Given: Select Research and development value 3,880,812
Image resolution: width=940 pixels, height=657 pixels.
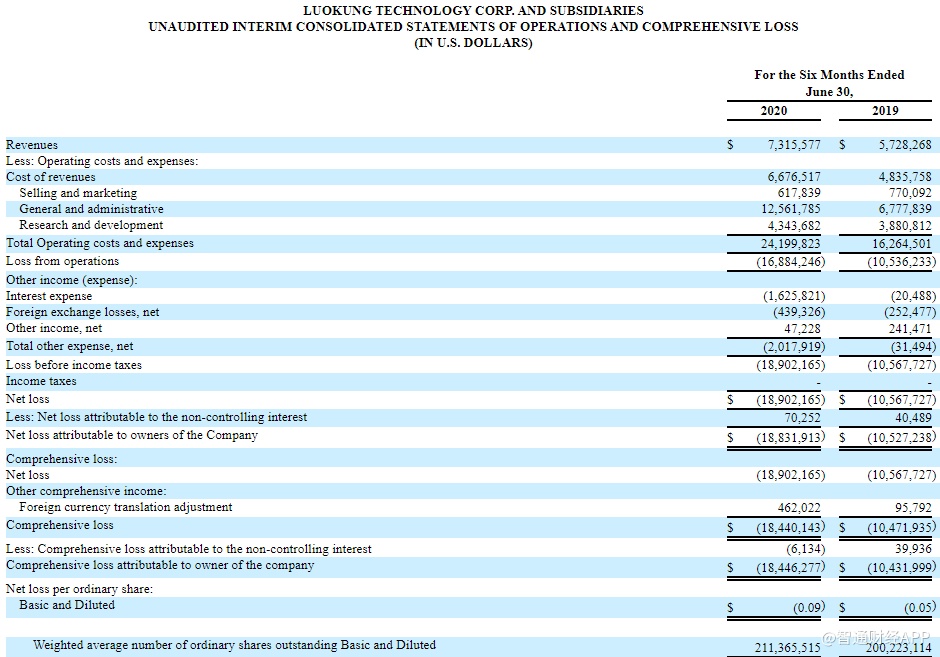Looking at the screenshot, I should pyautogui.click(x=905, y=226).
